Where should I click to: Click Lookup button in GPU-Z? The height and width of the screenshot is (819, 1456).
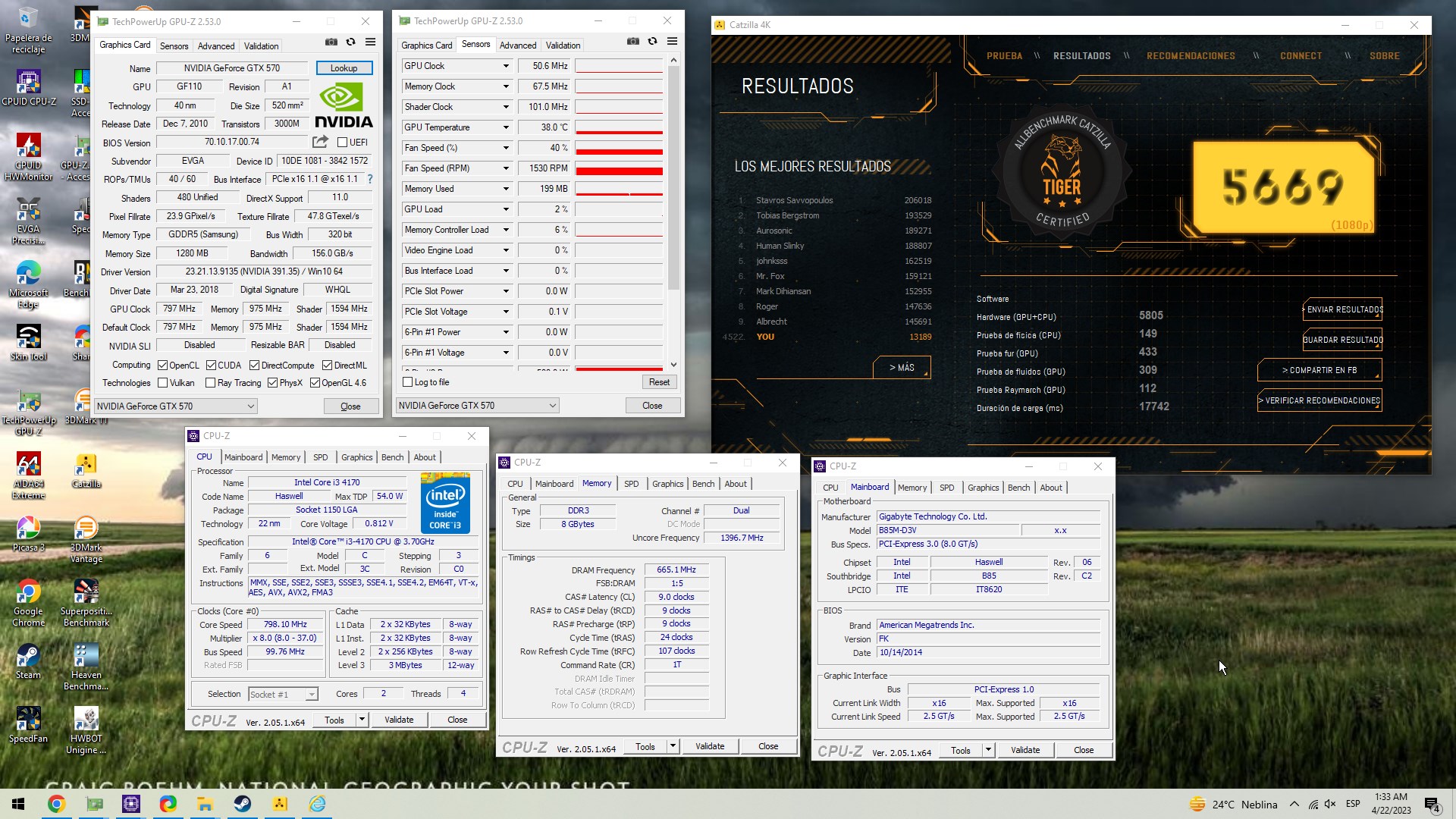pyautogui.click(x=344, y=68)
